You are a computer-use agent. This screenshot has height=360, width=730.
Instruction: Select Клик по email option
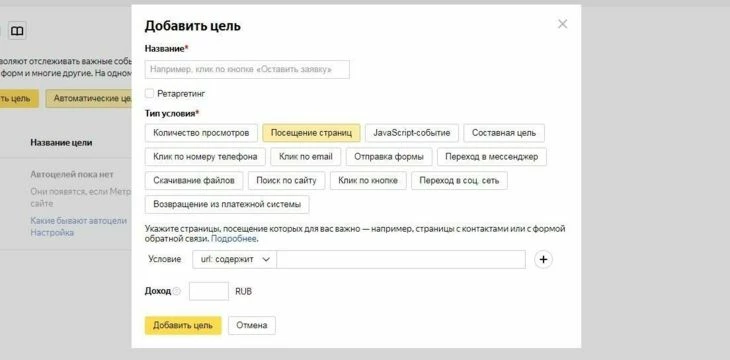[305, 157]
